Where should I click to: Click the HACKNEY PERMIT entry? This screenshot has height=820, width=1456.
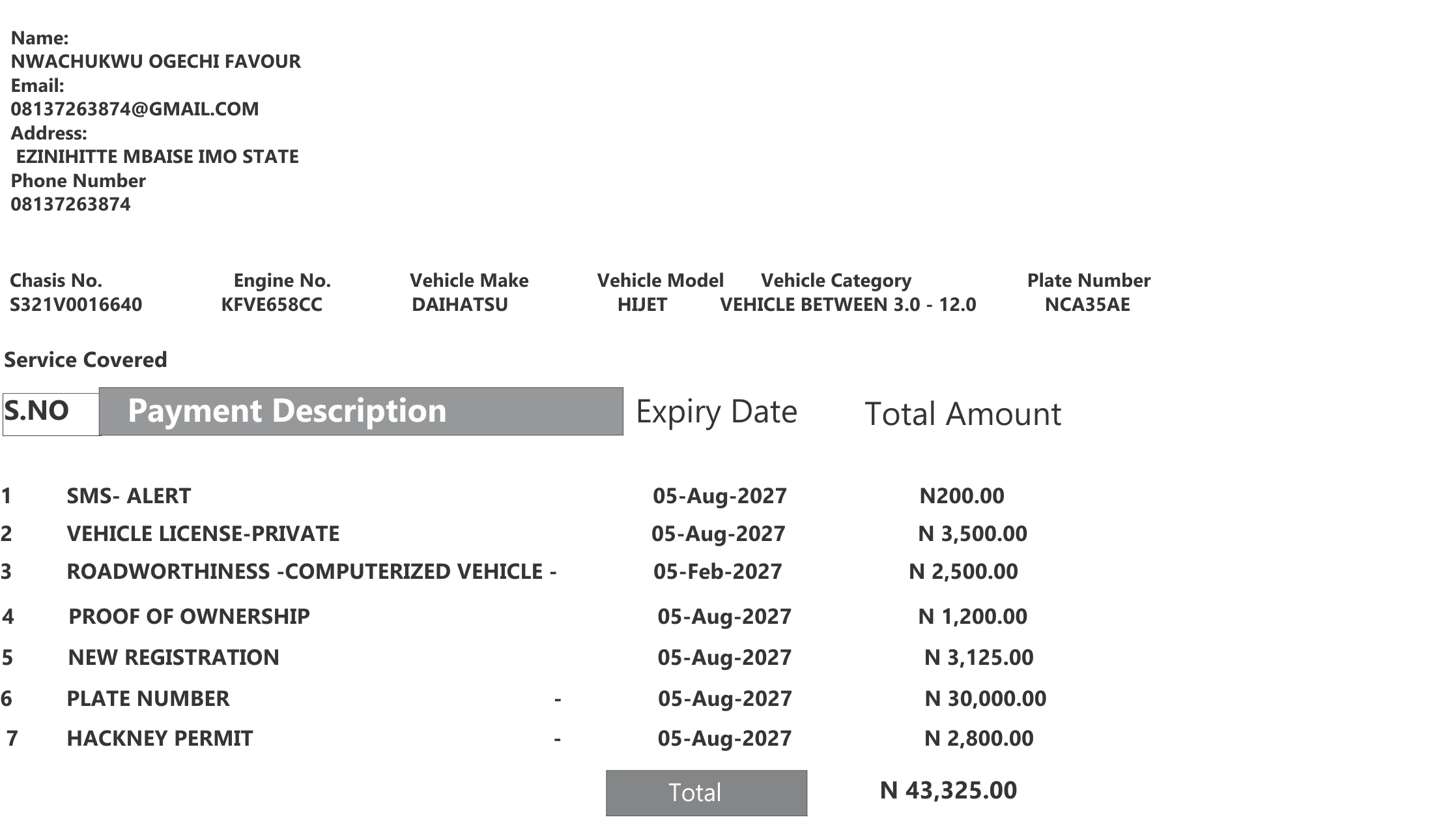[x=160, y=739]
